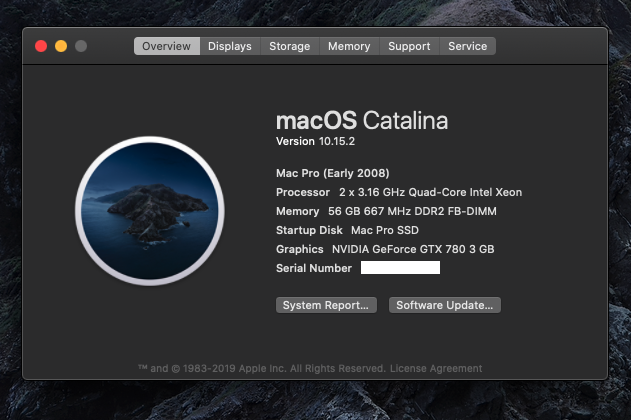Open the Displays tab

(x=230, y=46)
